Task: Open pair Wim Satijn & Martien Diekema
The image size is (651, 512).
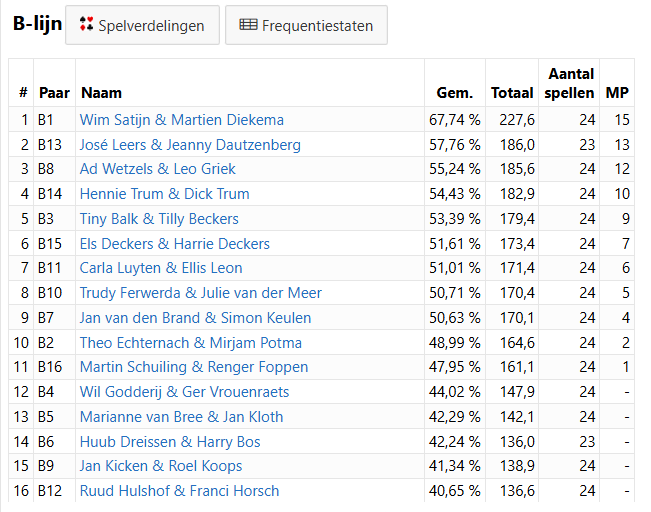Action: pos(182,120)
